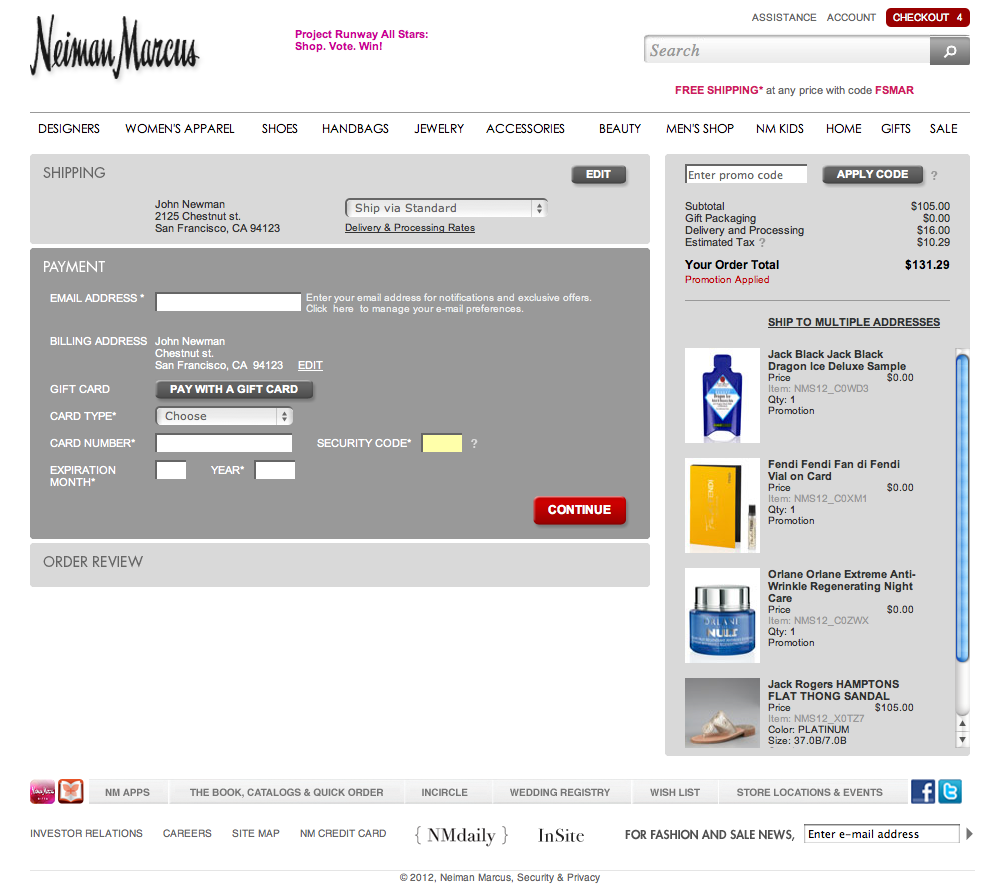
Task: Click the search magnifying glass icon
Action: 948,50
